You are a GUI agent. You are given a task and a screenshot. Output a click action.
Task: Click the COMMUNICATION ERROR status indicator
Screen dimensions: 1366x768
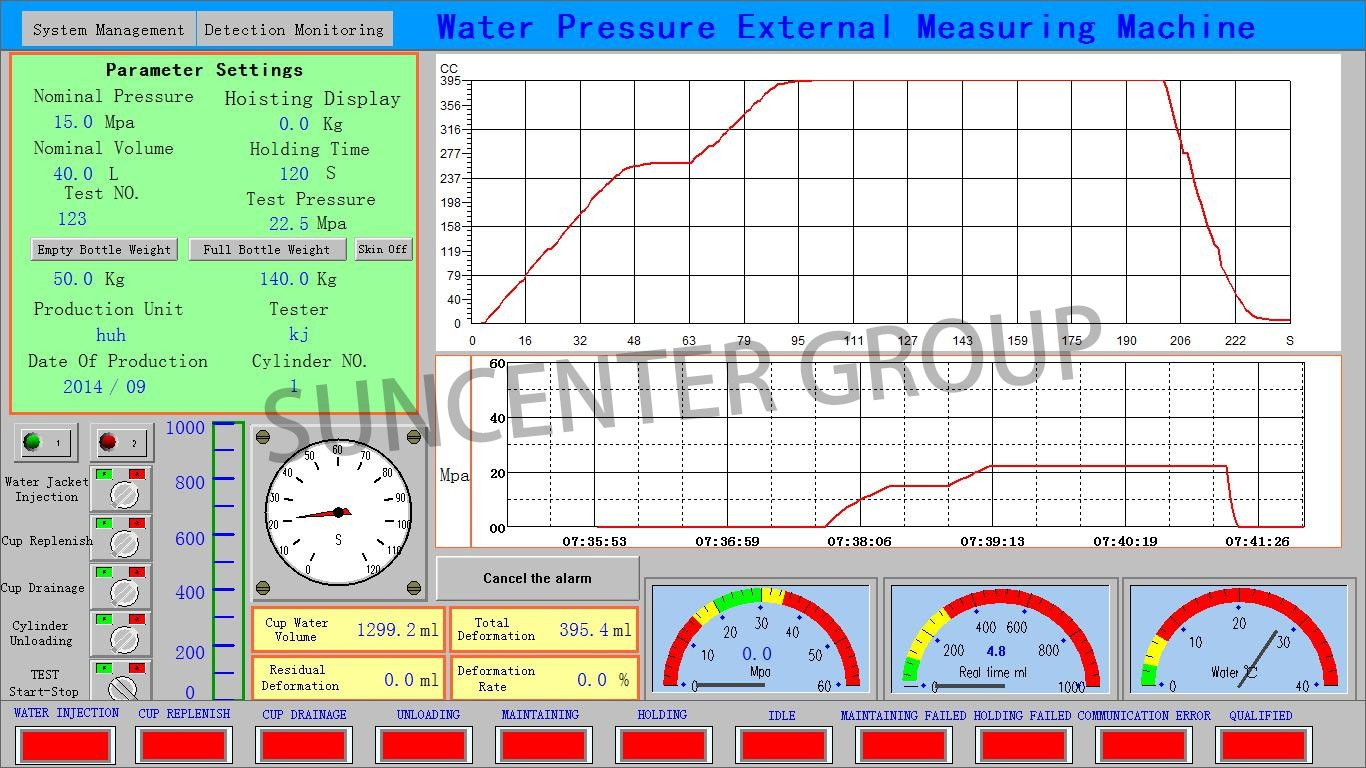pyautogui.click(x=1143, y=745)
